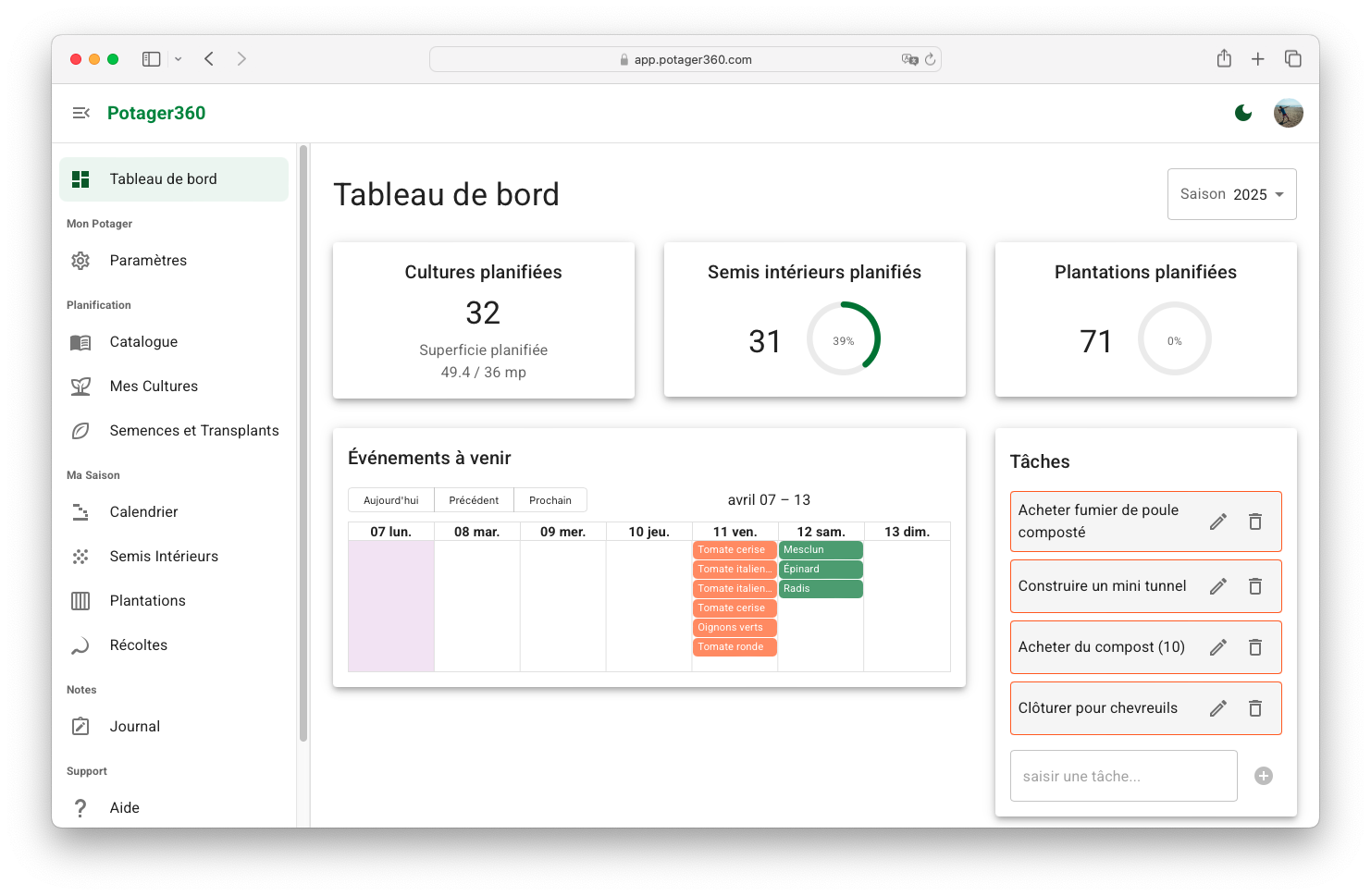
Task: Click the 'Tomate cerise' event on 11 ven.
Action: point(734,548)
